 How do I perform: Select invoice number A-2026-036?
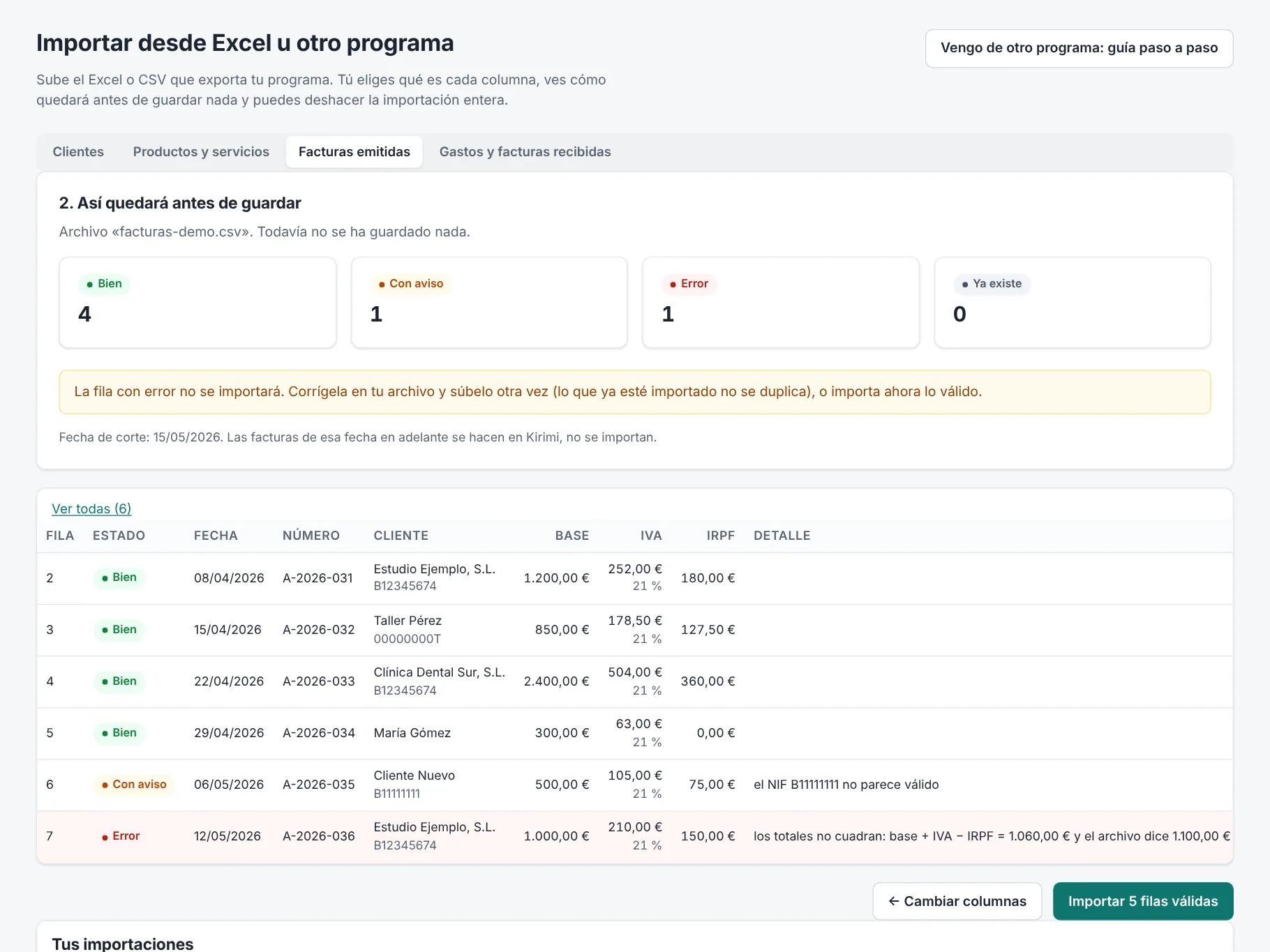[318, 836]
